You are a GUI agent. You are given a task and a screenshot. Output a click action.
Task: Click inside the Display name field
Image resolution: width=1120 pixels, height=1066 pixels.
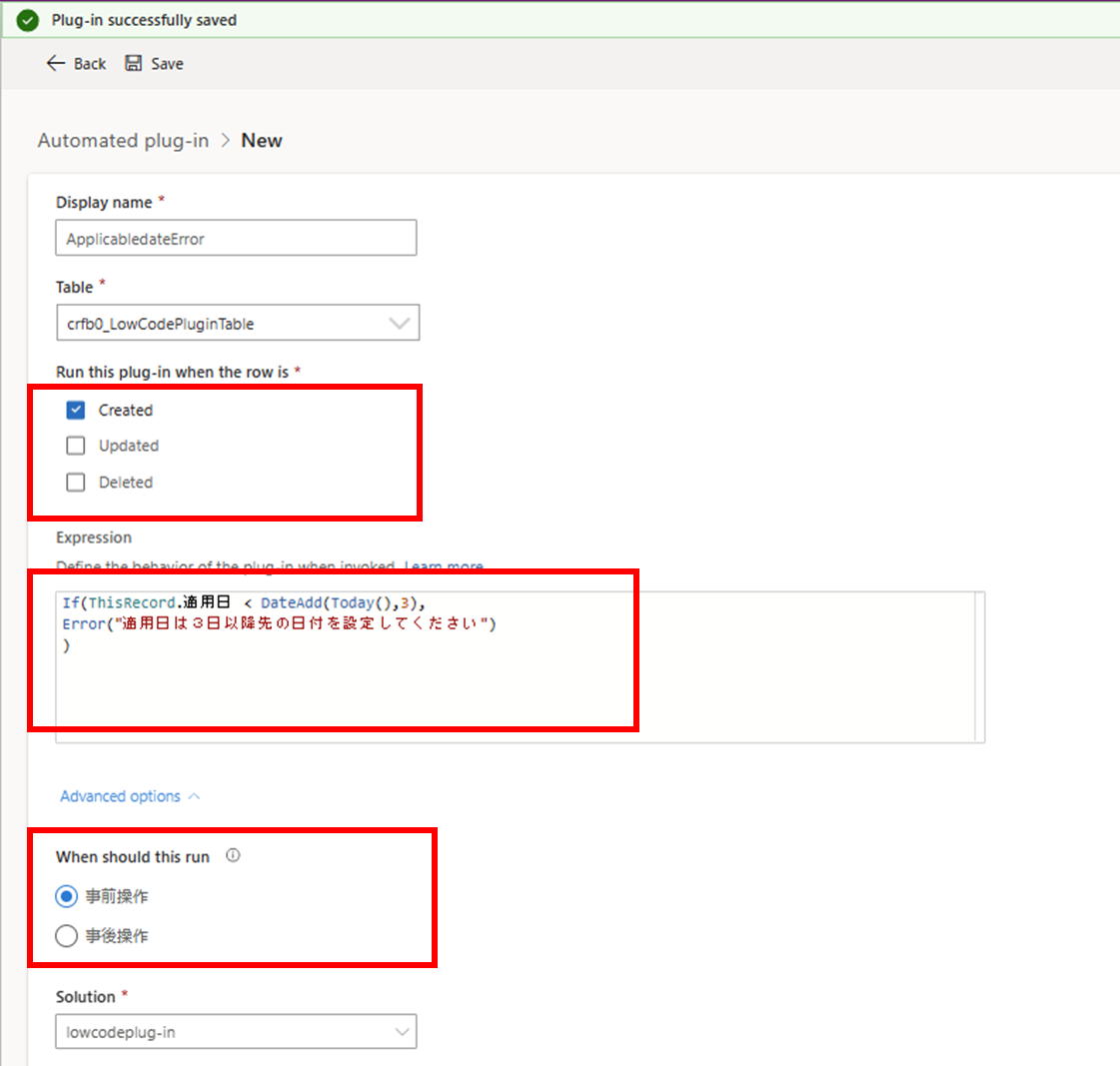236,238
